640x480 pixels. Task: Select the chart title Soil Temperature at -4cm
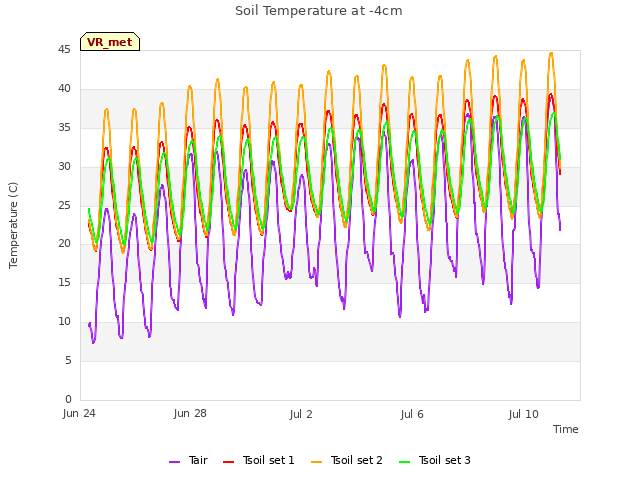point(319,11)
